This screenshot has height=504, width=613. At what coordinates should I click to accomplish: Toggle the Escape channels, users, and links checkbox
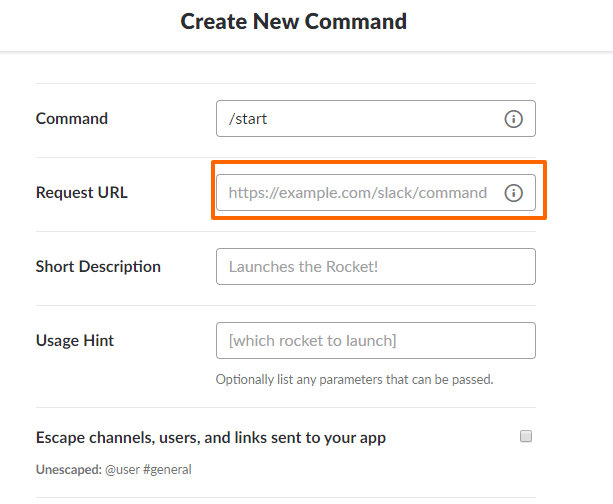(526, 436)
